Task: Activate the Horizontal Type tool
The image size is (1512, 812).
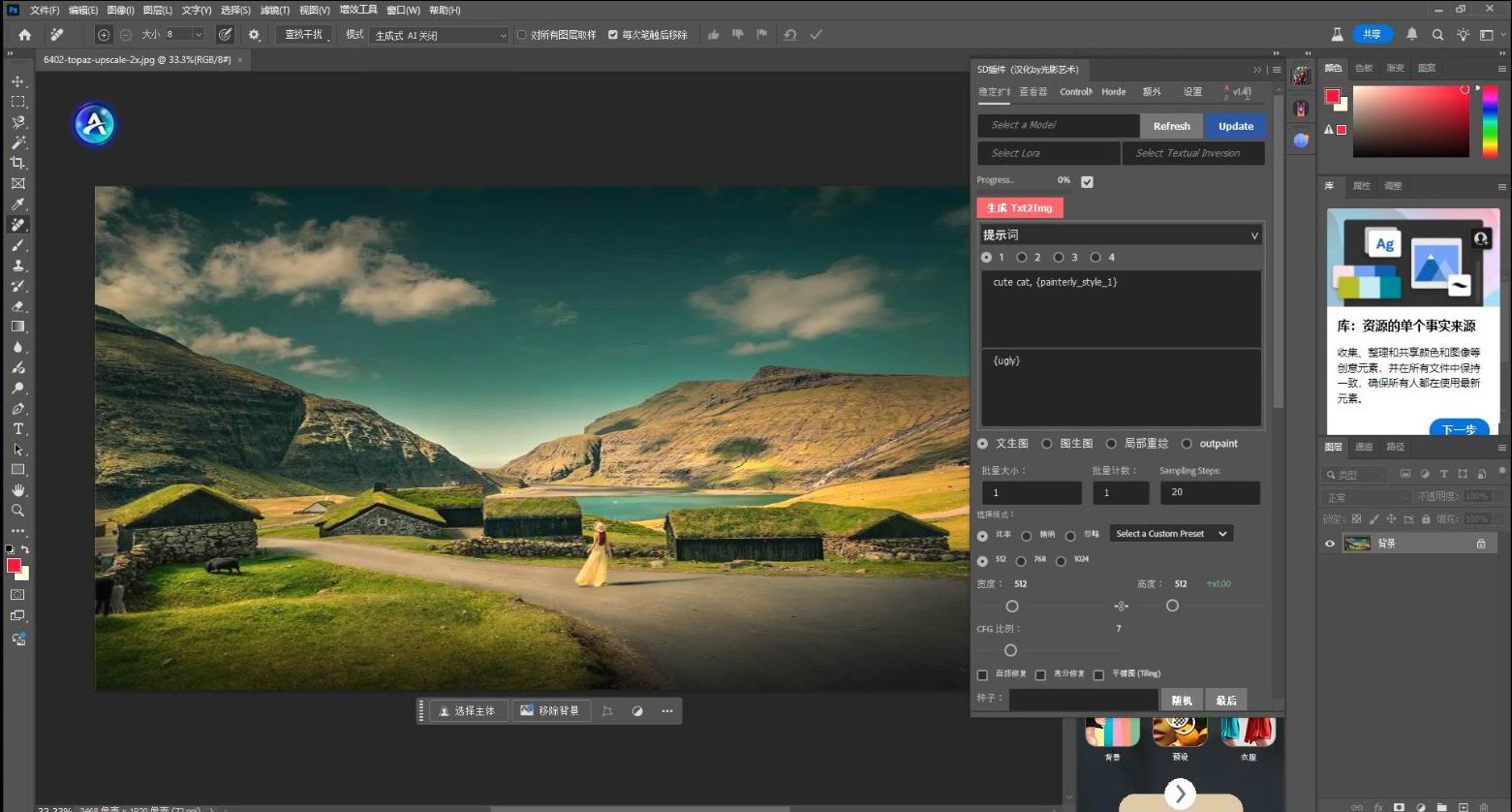Action: [x=17, y=429]
